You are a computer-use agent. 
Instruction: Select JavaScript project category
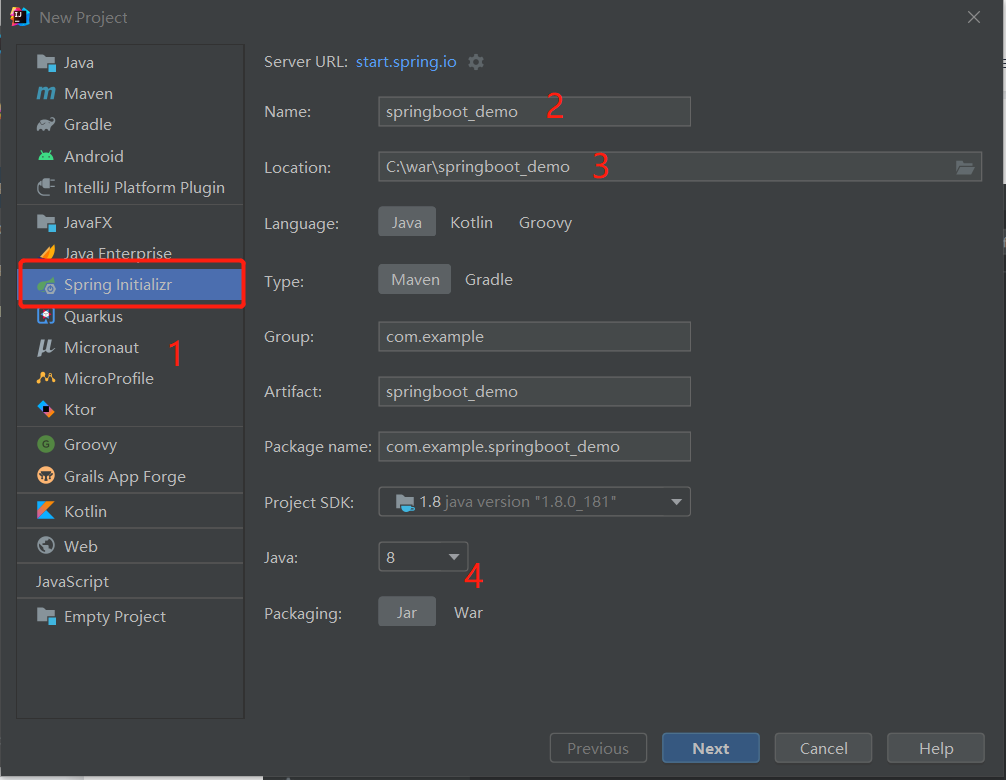(x=130, y=581)
